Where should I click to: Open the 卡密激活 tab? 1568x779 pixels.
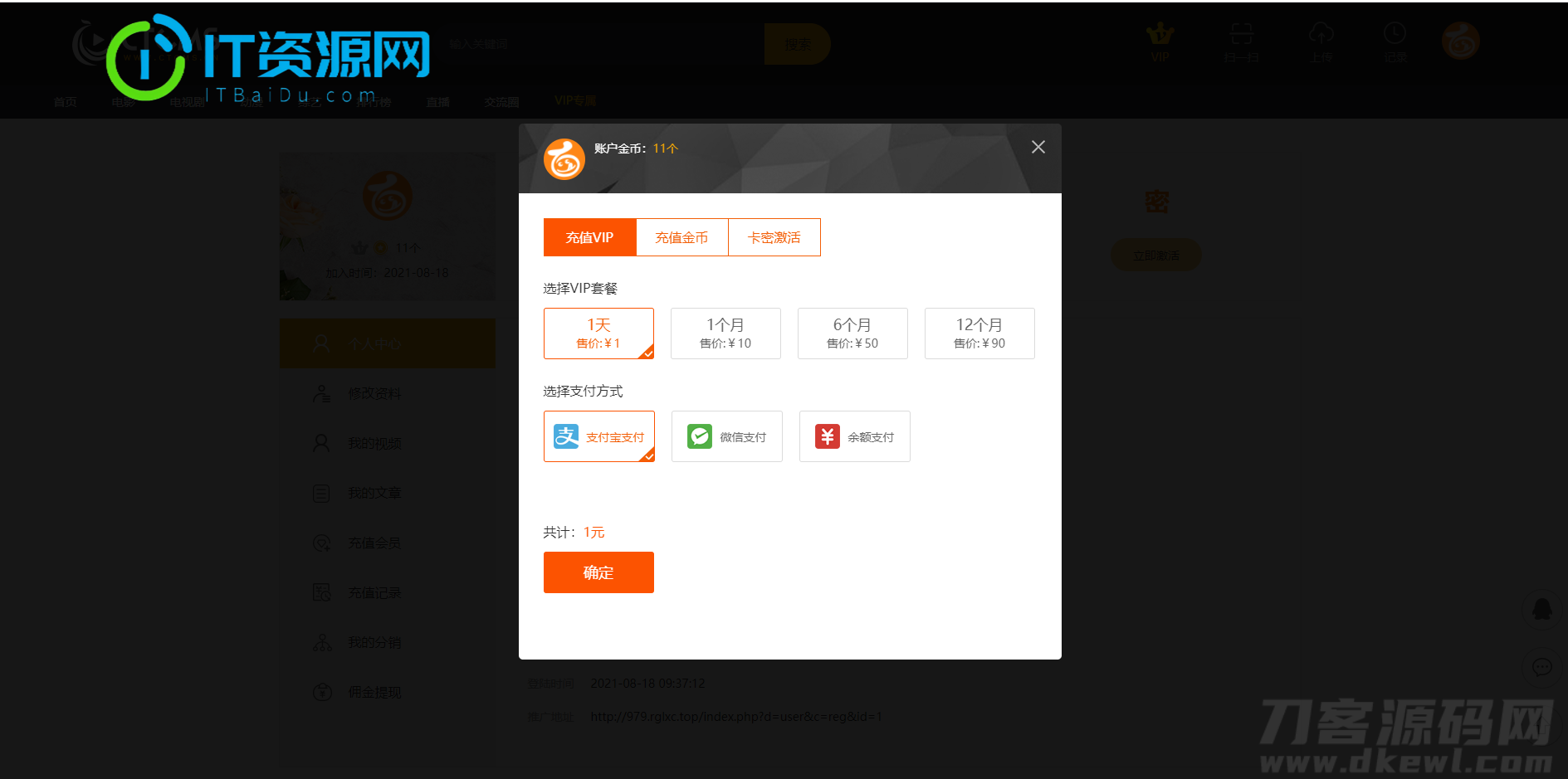(774, 237)
